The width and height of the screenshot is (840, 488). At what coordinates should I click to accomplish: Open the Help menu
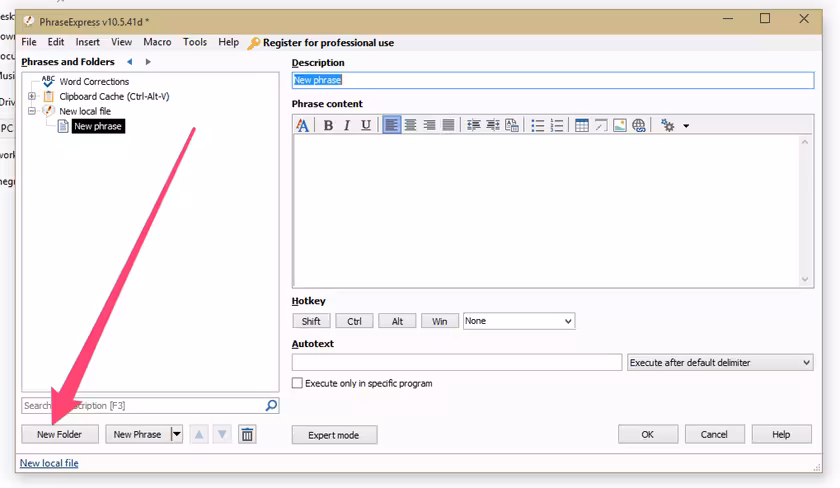tap(228, 42)
